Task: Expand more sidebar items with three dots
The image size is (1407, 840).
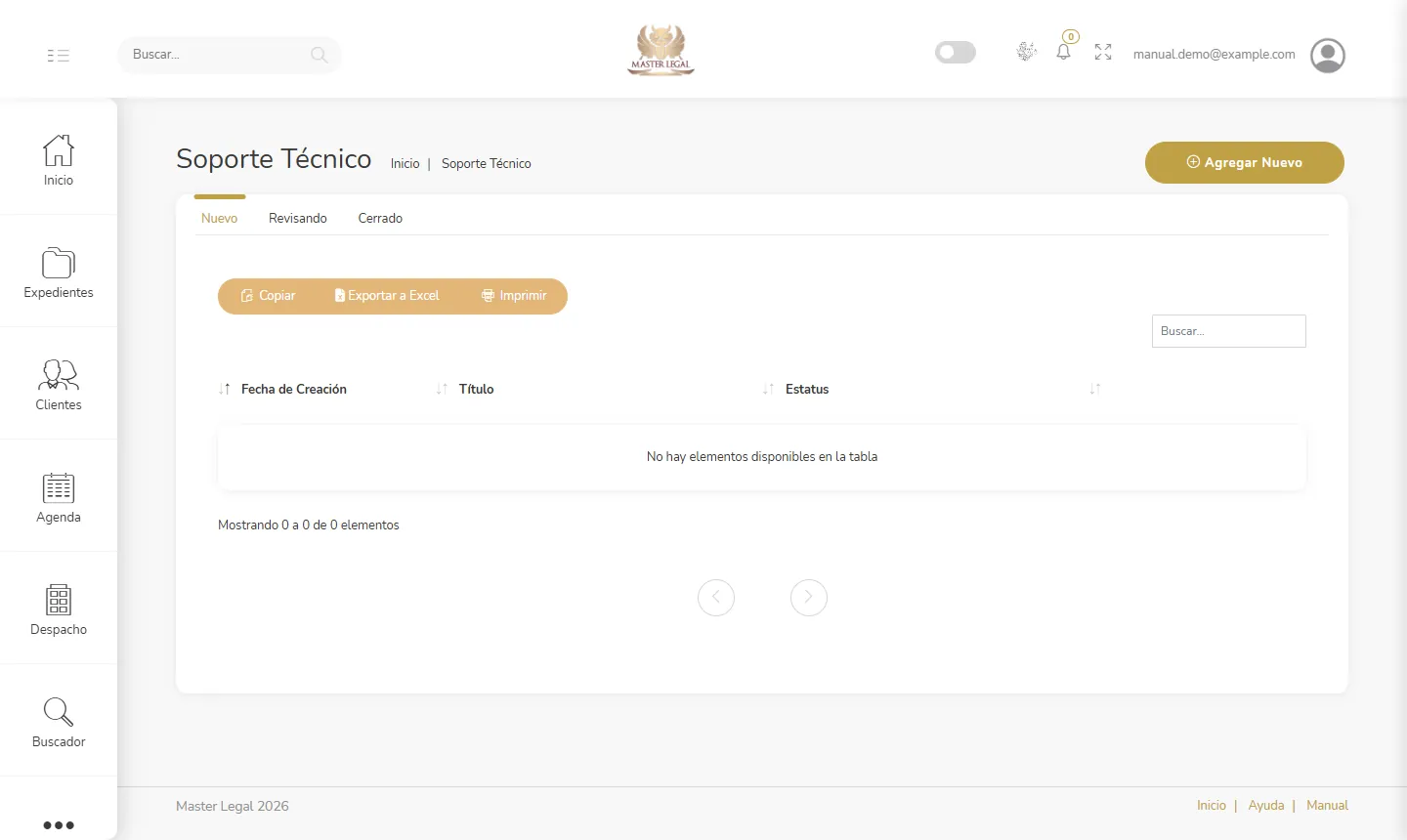Action: click(x=59, y=825)
